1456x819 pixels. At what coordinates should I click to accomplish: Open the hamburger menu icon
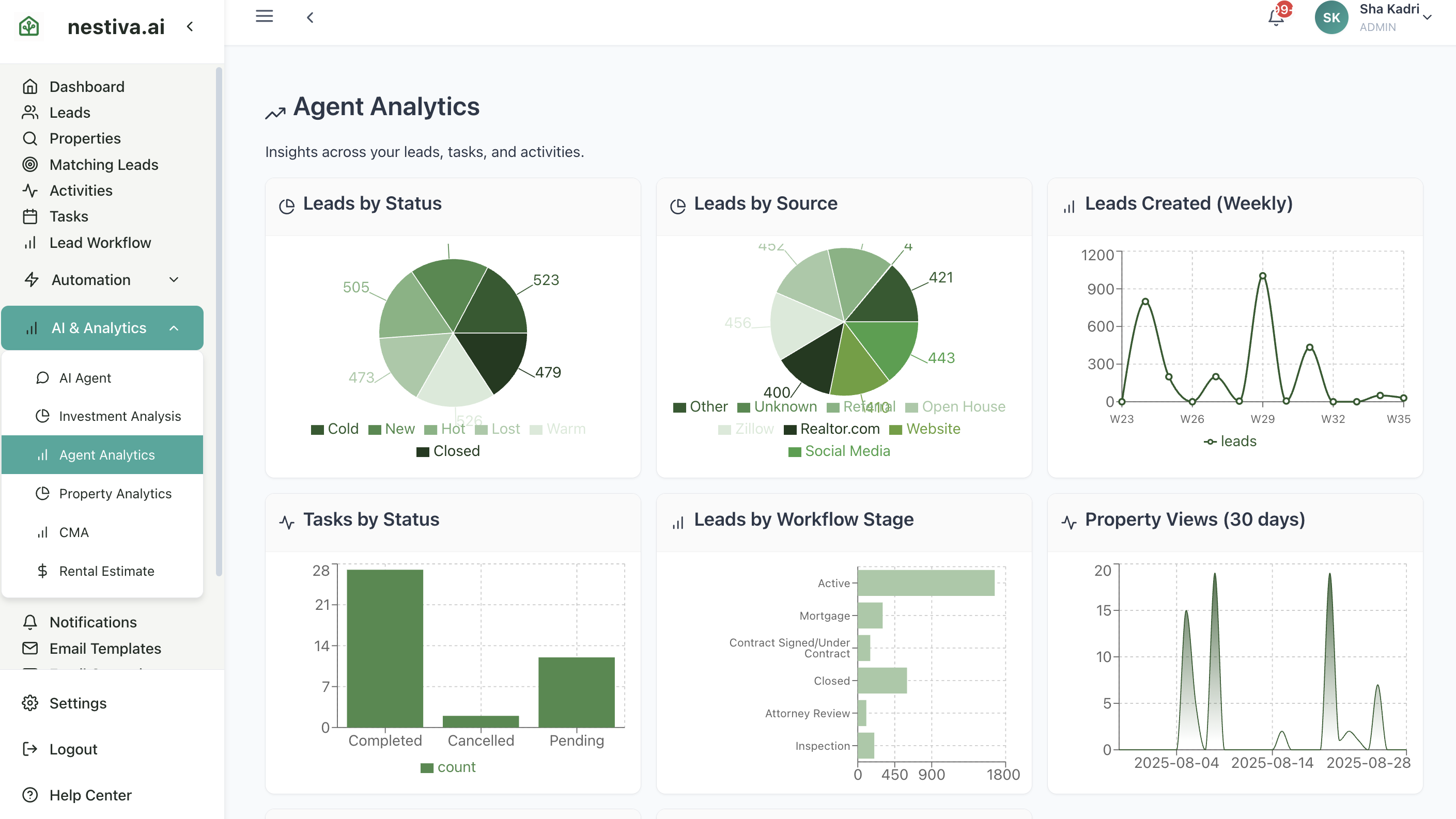[x=264, y=17]
